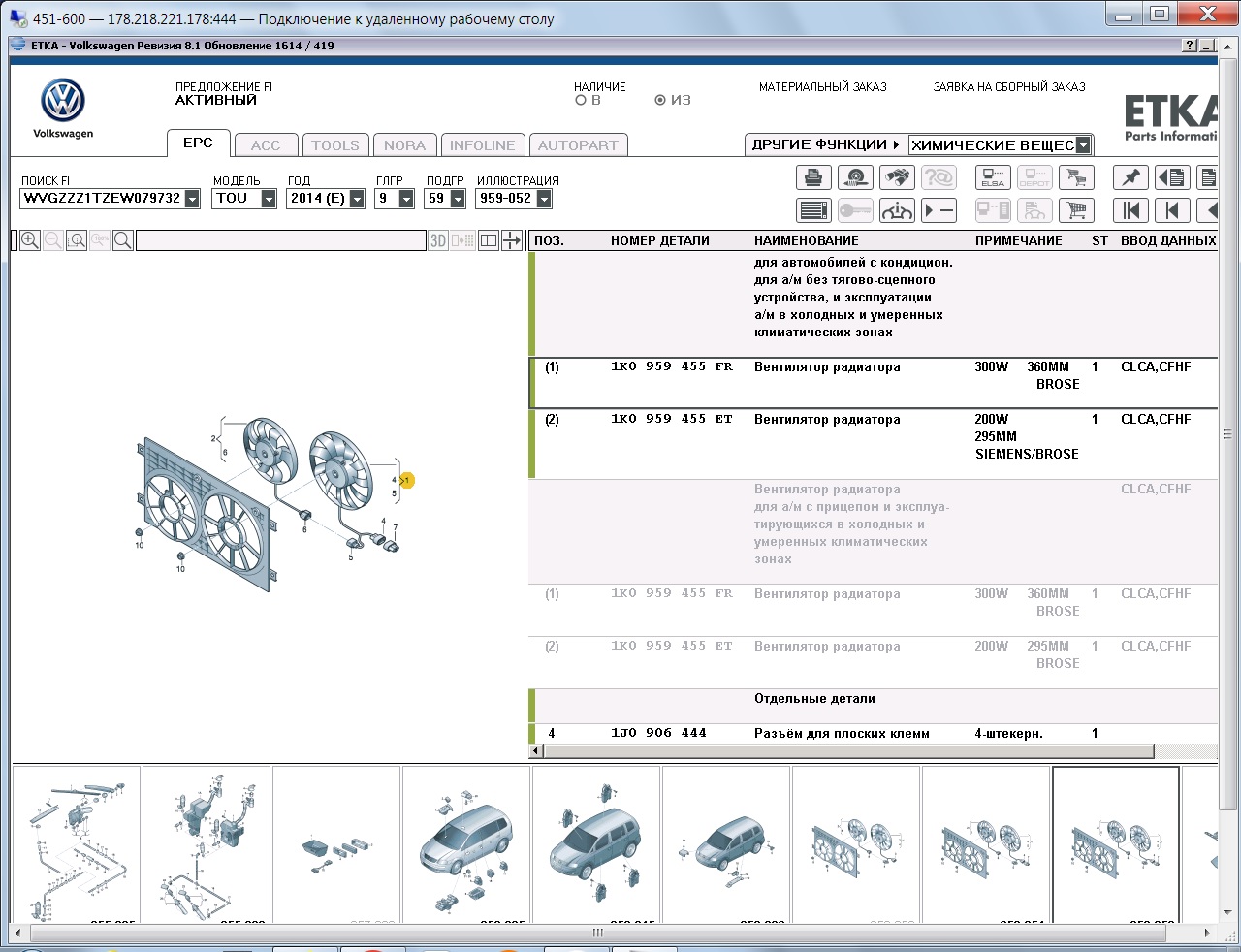Click the double shopping carts icon

[x=1076, y=177]
